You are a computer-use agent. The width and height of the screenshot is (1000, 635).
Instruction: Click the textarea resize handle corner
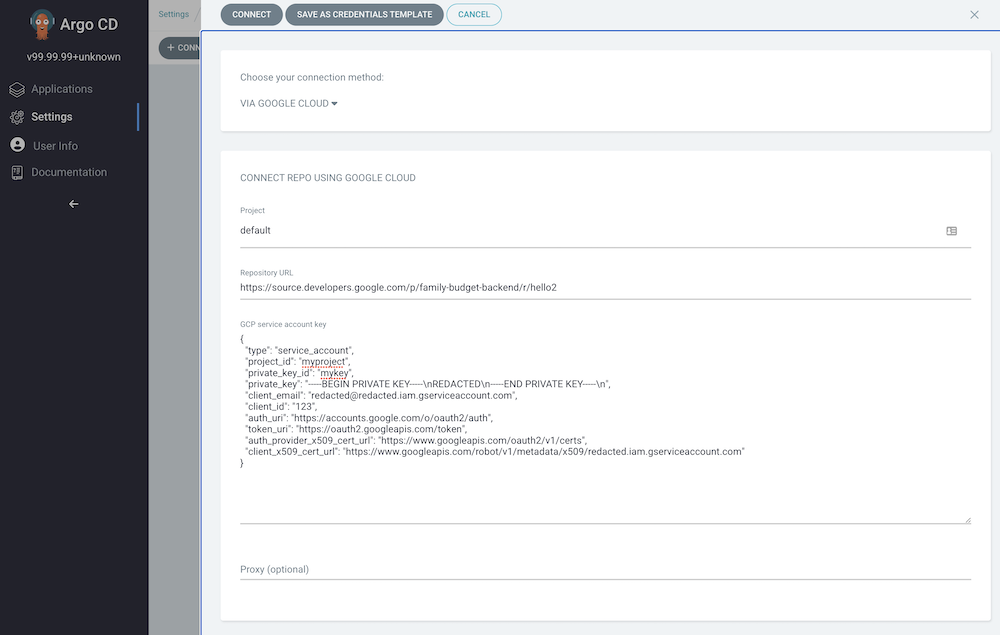(967, 519)
